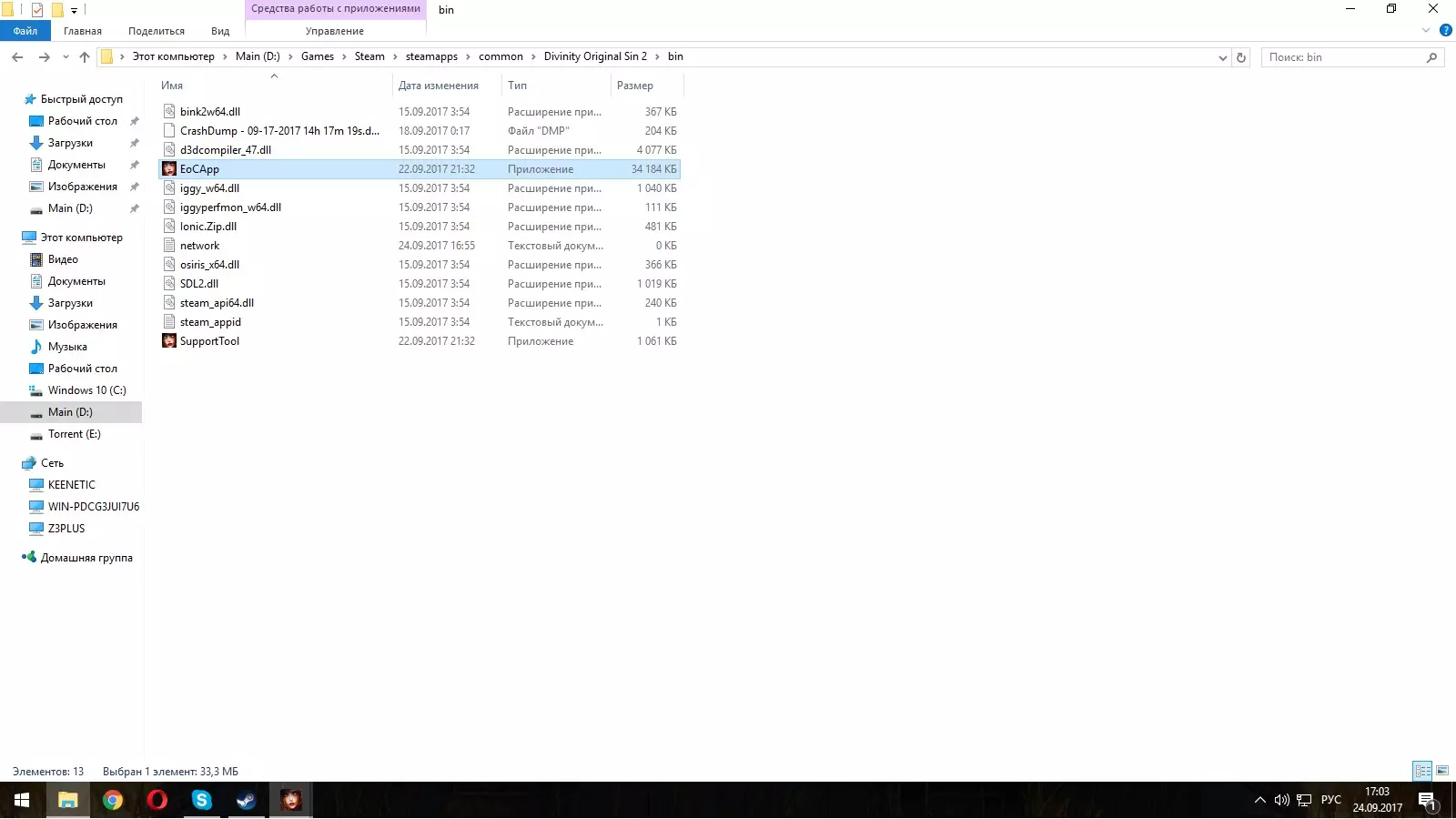Open Steam from the taskbar
The width and height of the screenshot is (1456, 819).
(247, 801)
